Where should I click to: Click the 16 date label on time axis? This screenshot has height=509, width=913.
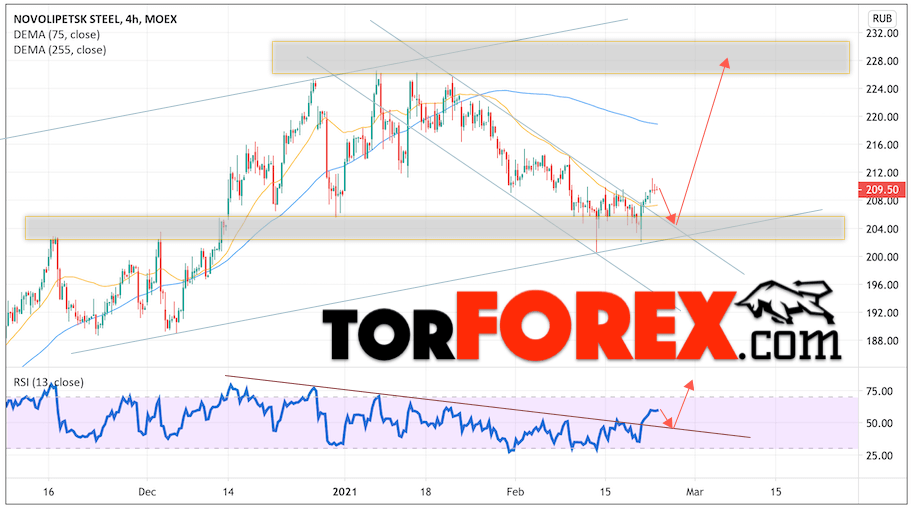(48, 492)
